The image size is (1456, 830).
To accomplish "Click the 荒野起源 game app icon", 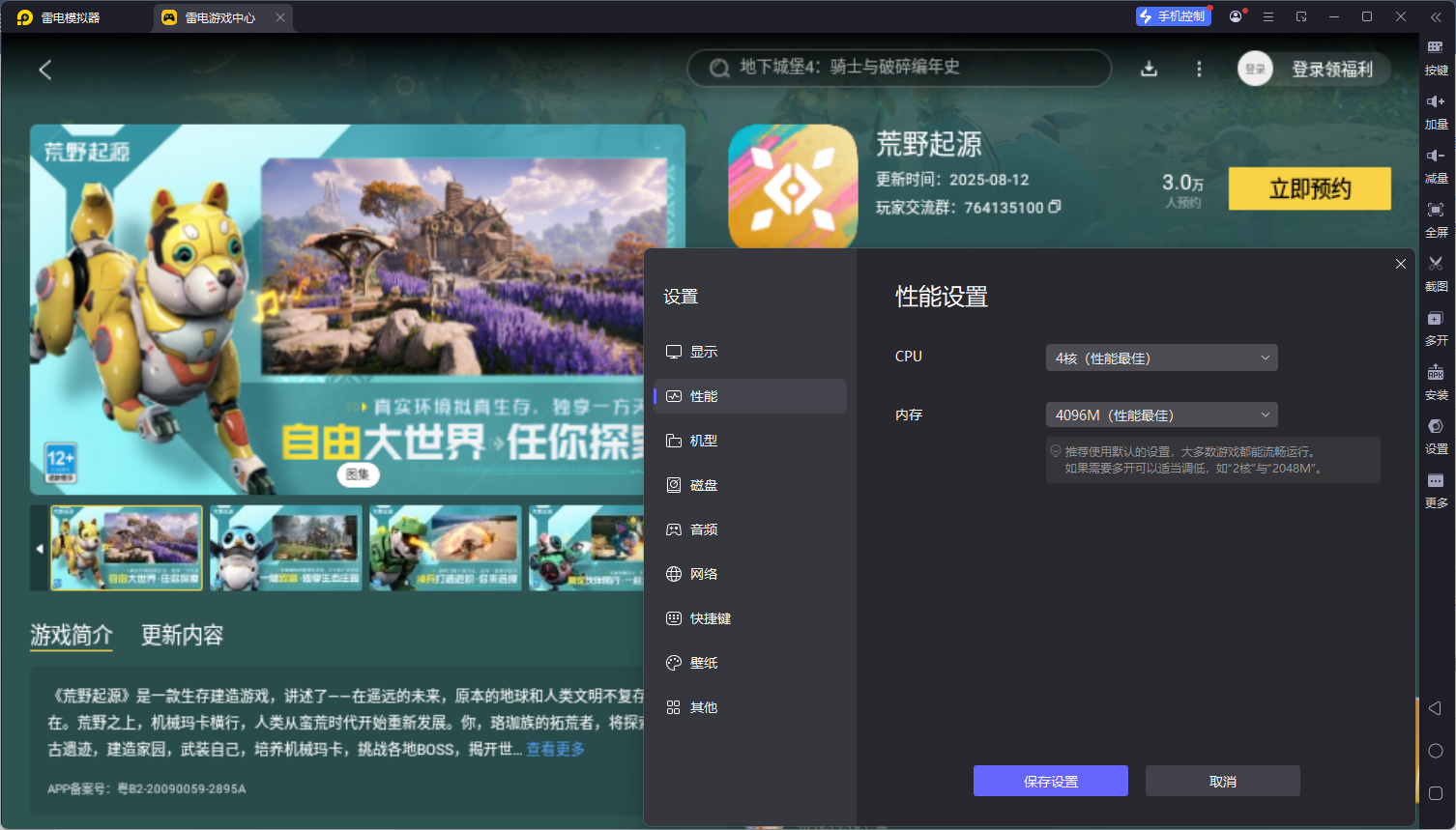I will (793, 186).
